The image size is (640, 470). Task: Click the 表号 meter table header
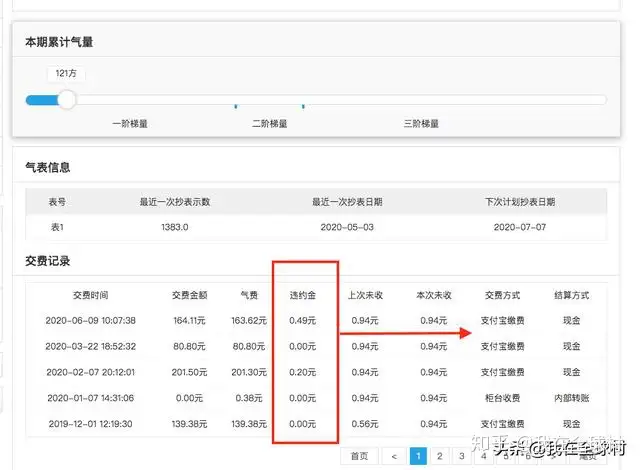(57, 202)
